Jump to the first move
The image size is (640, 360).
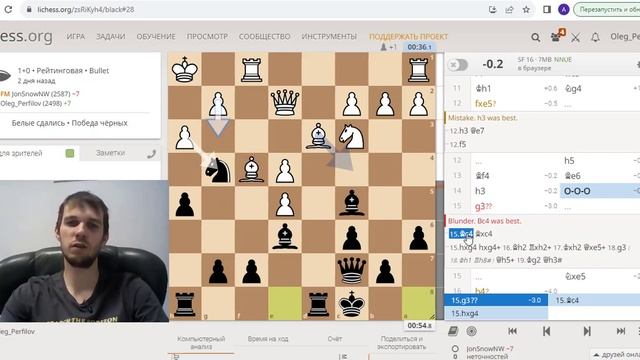click(x=513, y=331)
